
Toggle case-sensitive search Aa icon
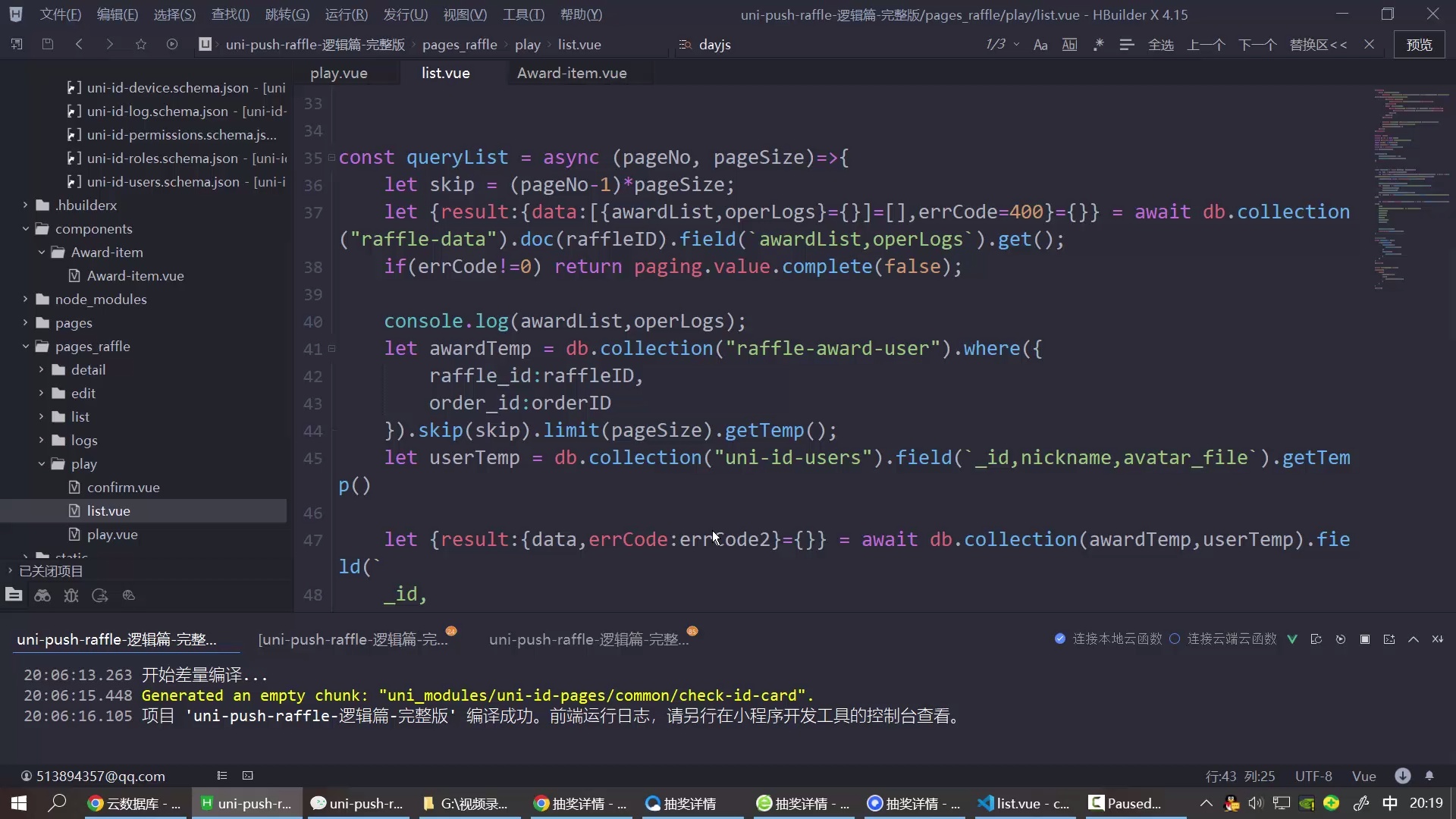pyautogui.click(x=1040, y=45)
